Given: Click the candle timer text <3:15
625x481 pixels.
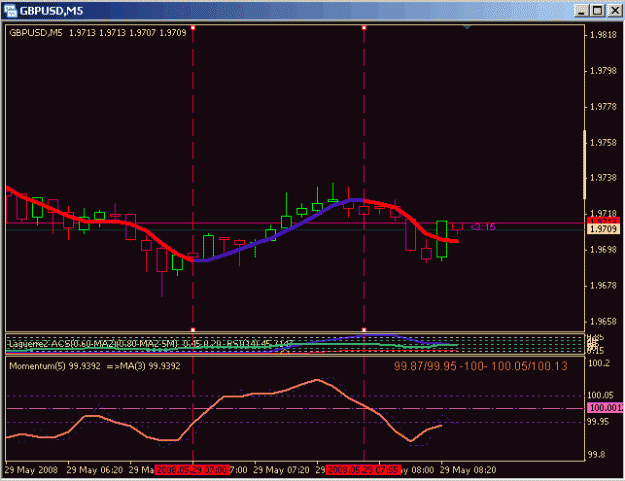Looking at the screenshot, I should click(483, 227).
